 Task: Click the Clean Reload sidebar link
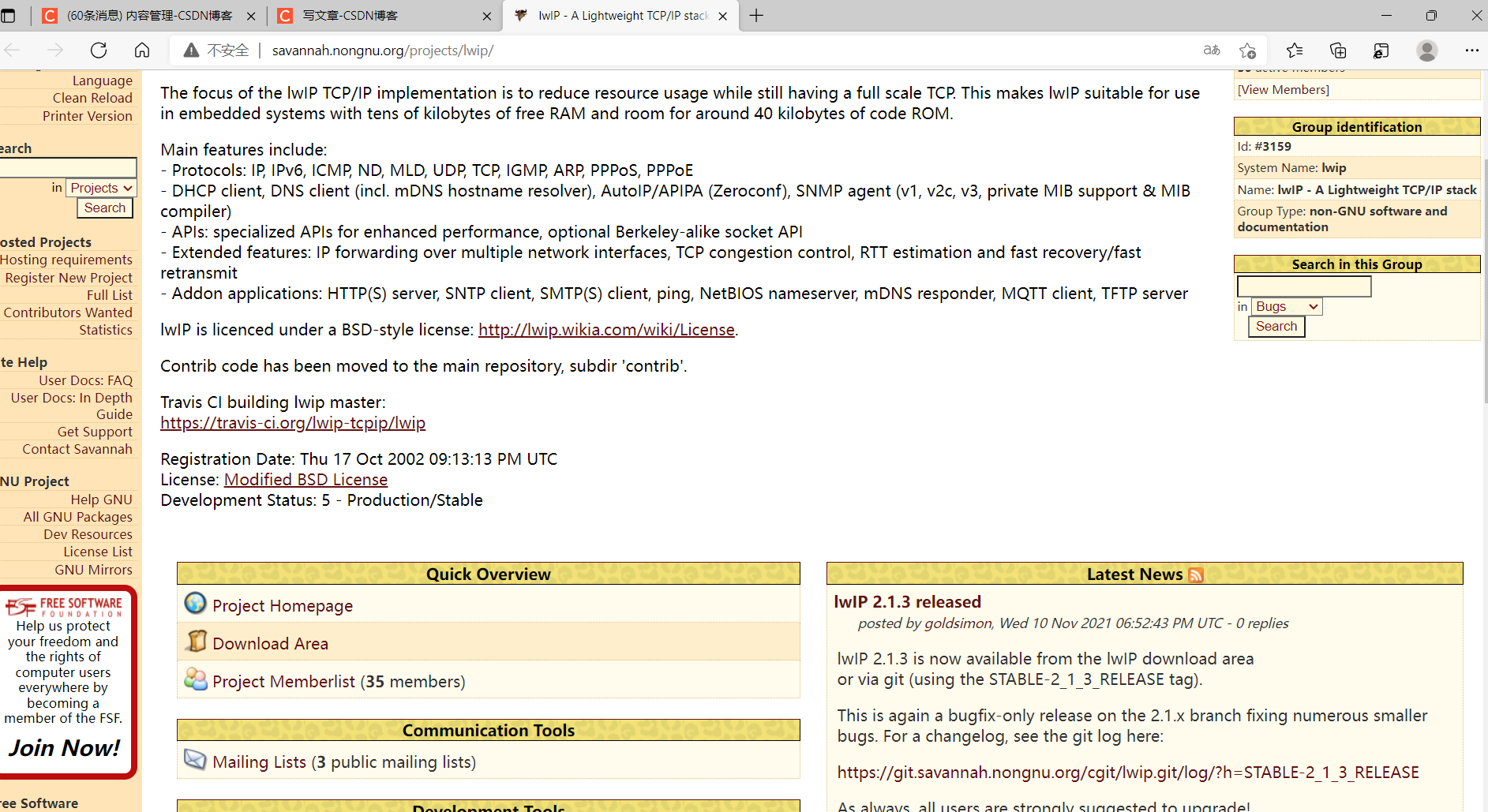click(92, 98)
